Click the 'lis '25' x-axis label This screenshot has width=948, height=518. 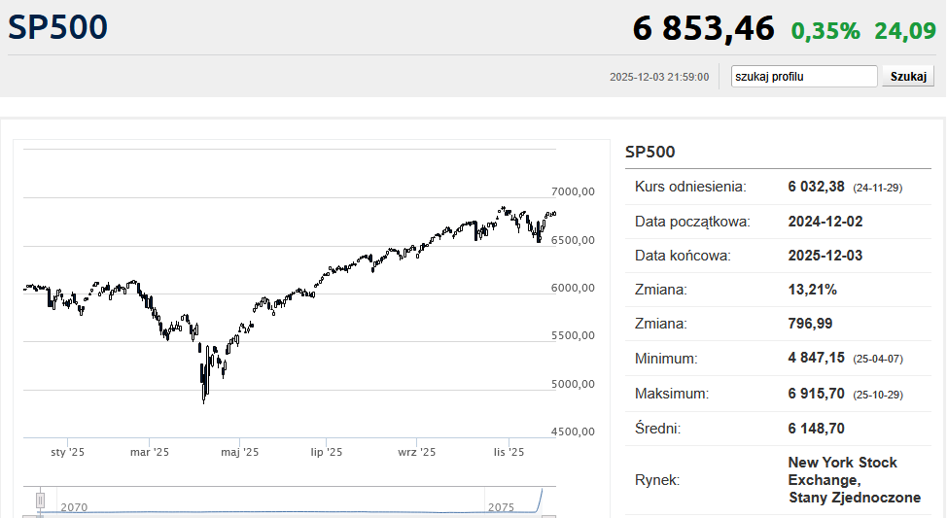pos(509,452)
